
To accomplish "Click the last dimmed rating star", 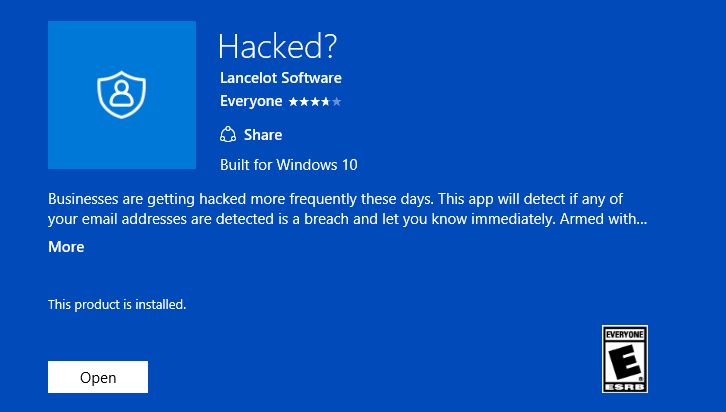I will pos(337,101).
